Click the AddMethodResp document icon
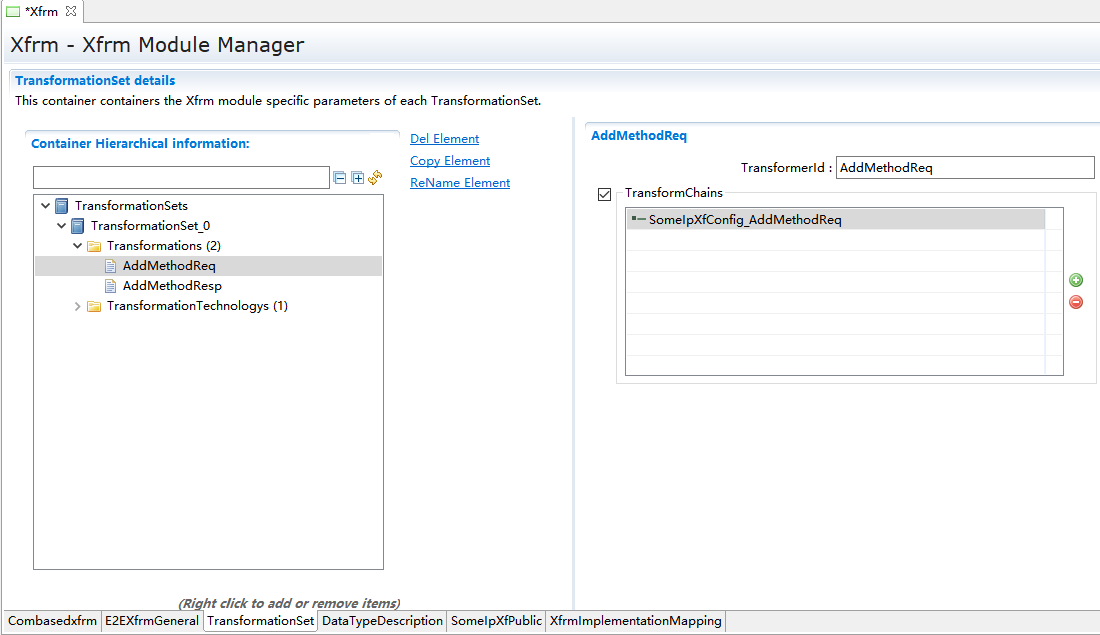Image resolution: width=1100 pixels, height=635 pixels. pos(110,286)
